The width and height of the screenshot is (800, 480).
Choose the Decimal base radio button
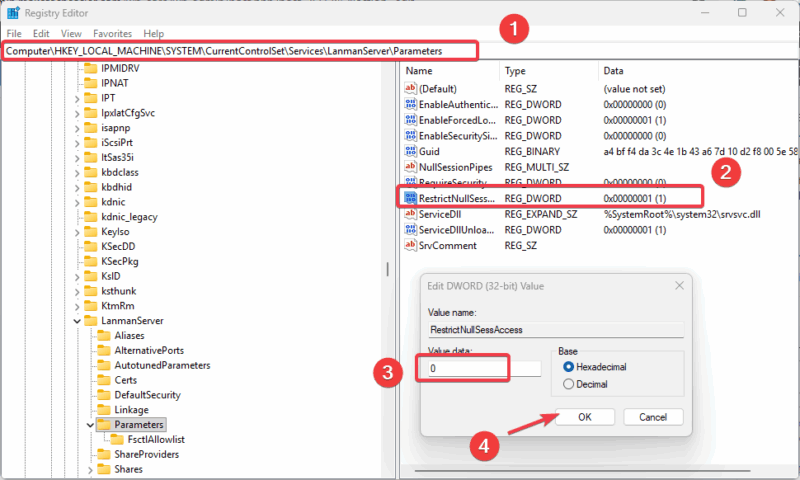(x=570, y=384)
